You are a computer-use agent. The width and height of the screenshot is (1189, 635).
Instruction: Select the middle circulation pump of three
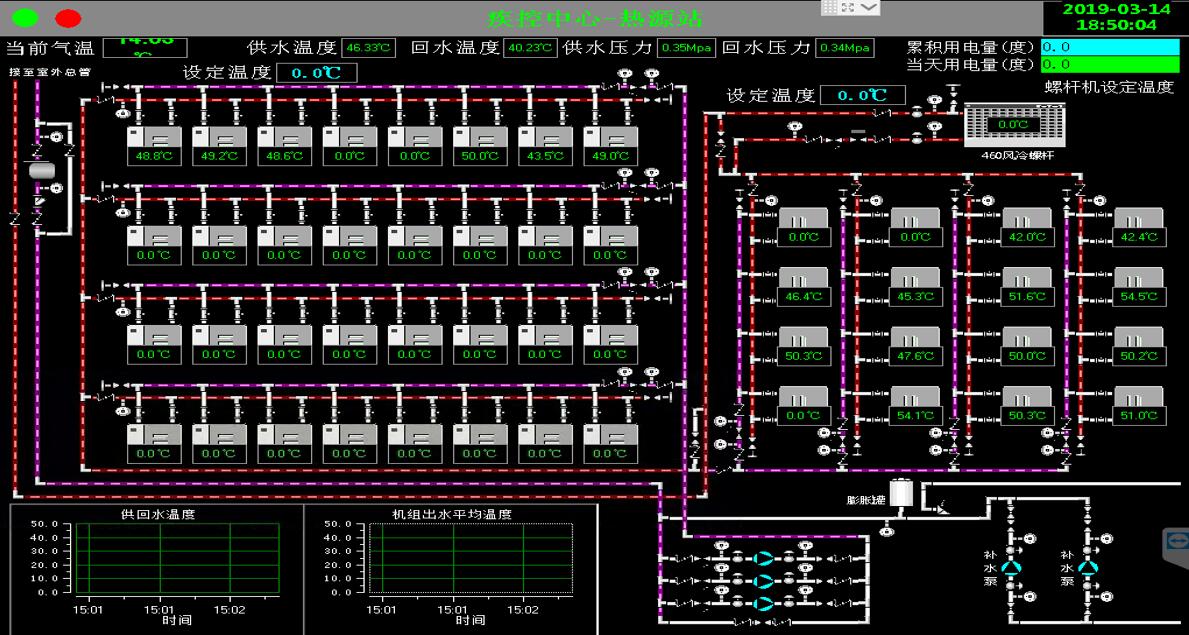click(x=765, y=581)
